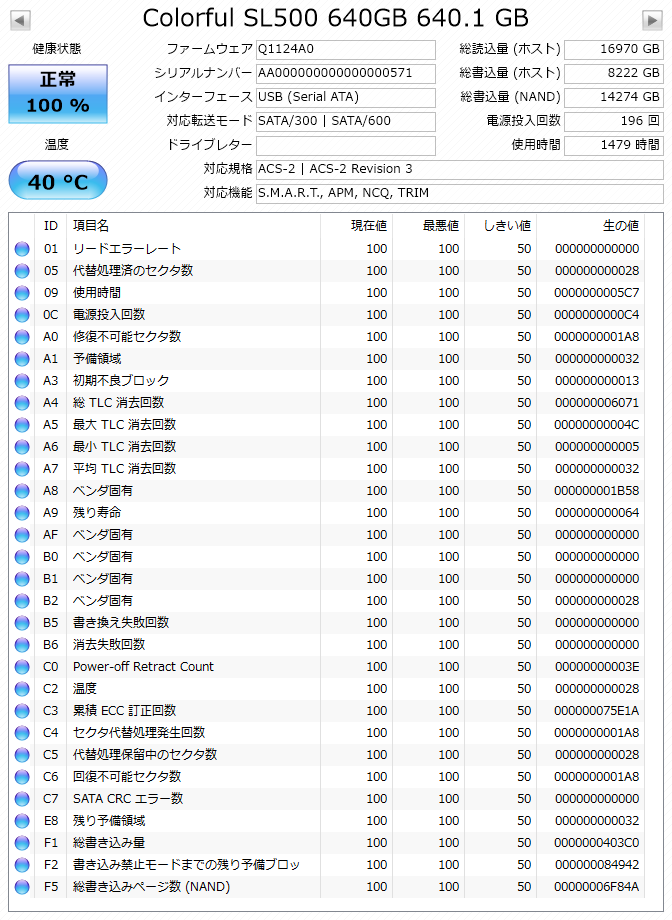Click total host reads value 16970 GB
672x920 pixels.
[613, 49]
